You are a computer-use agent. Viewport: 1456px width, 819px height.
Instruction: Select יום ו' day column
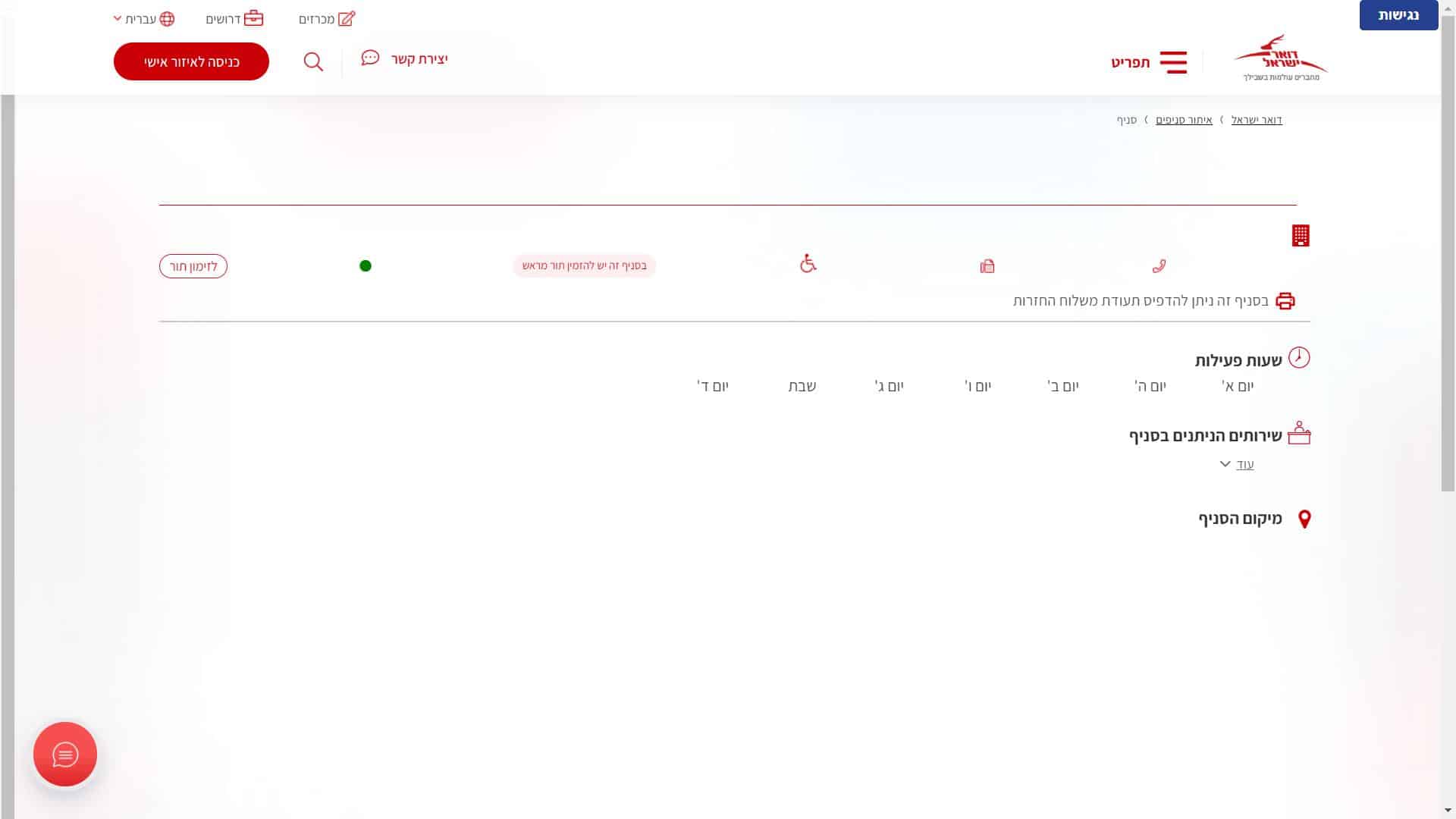978,386
